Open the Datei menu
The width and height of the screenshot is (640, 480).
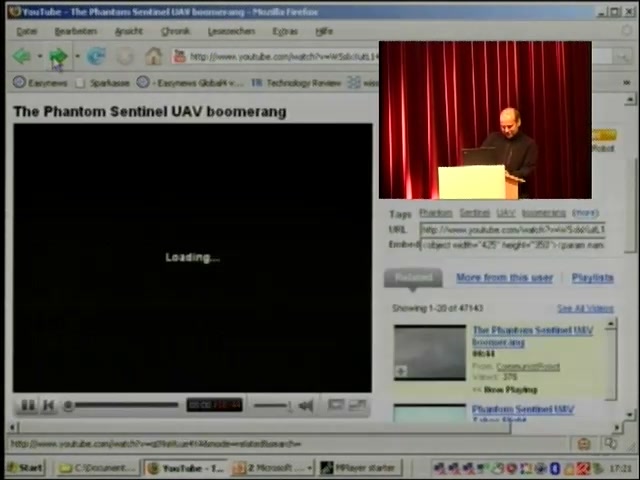point(27,31)
